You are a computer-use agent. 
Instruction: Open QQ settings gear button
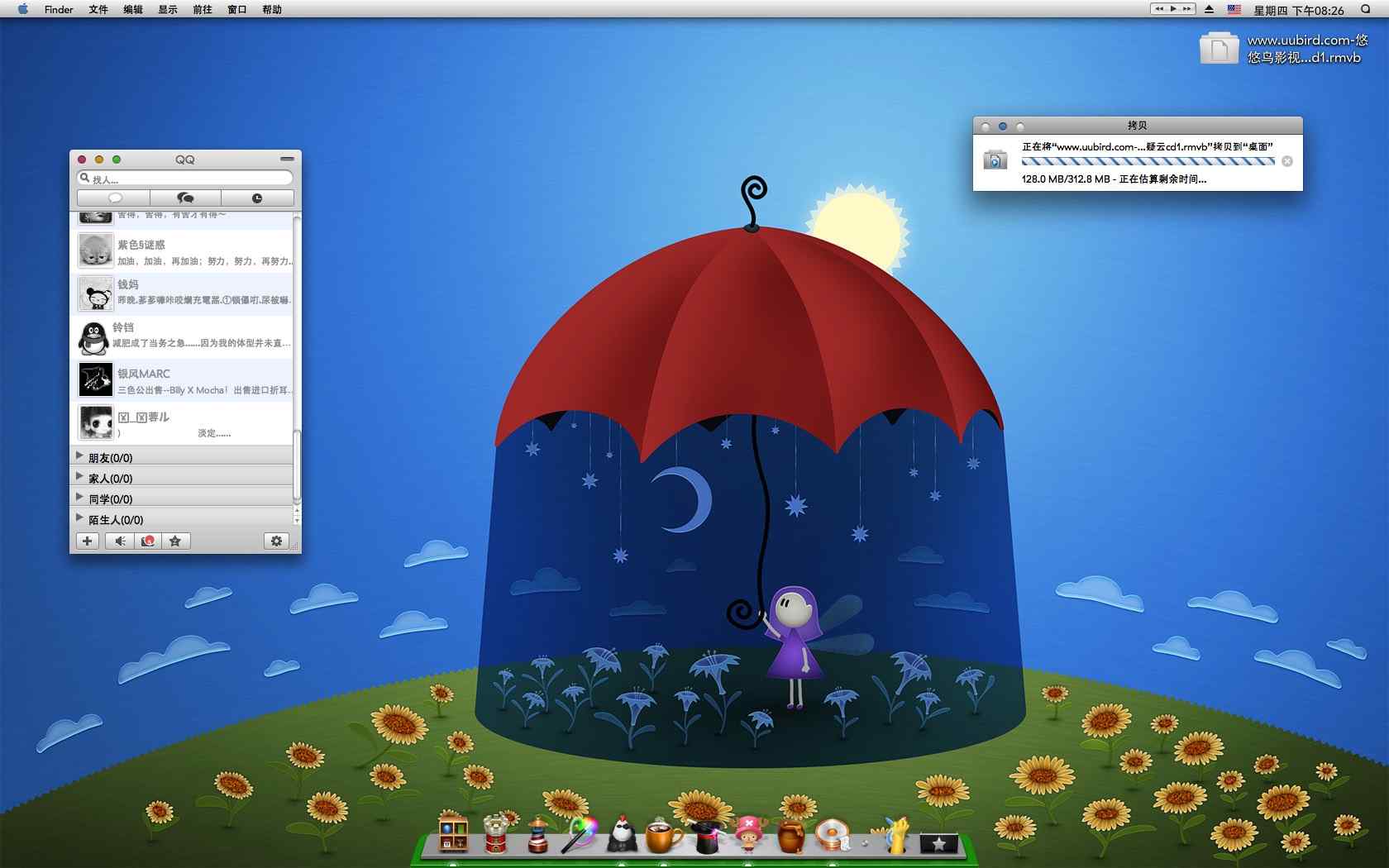coord(276,541)
